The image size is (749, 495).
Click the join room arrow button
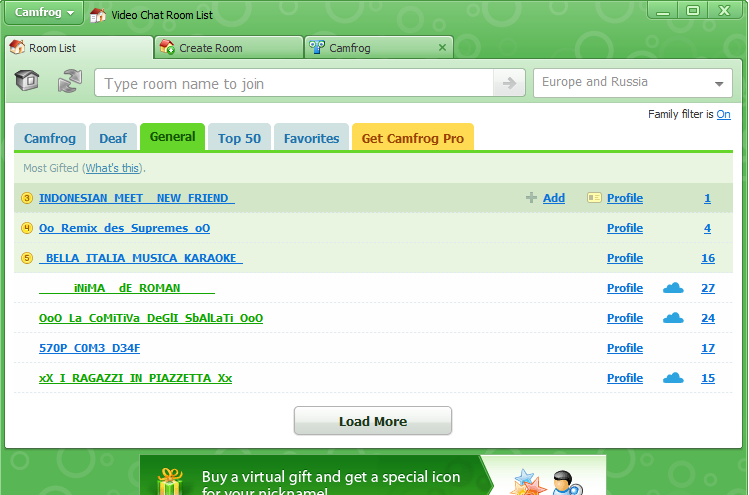[x=509, y=83]
